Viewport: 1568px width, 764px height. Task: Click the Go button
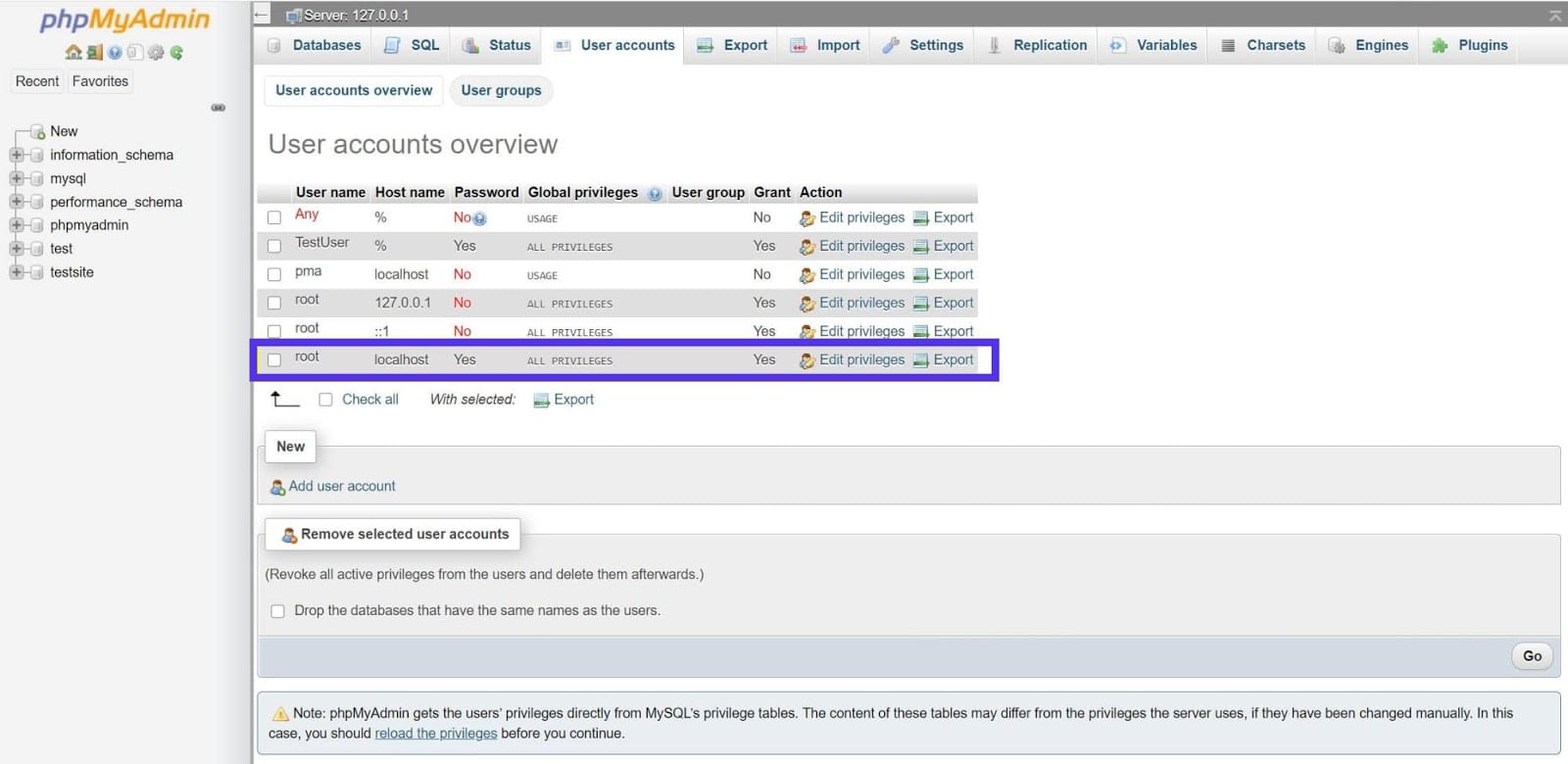click(x=1532, y=656)
